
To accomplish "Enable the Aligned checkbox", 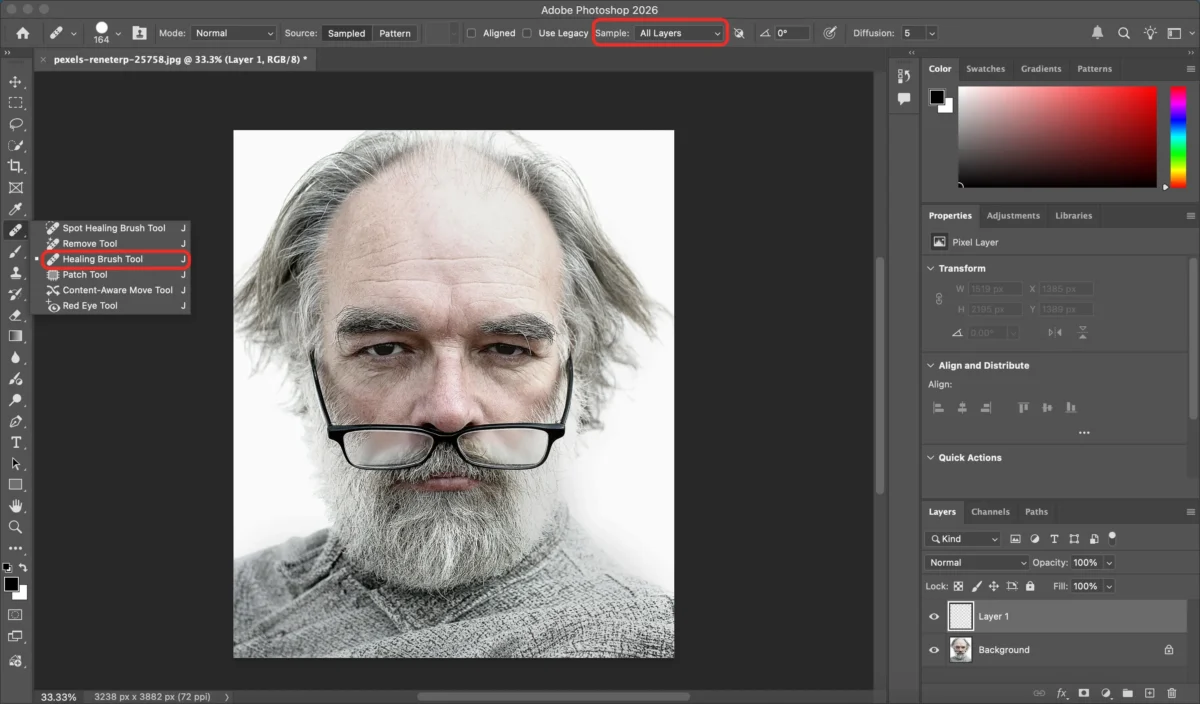I will (x=471, y=33).
